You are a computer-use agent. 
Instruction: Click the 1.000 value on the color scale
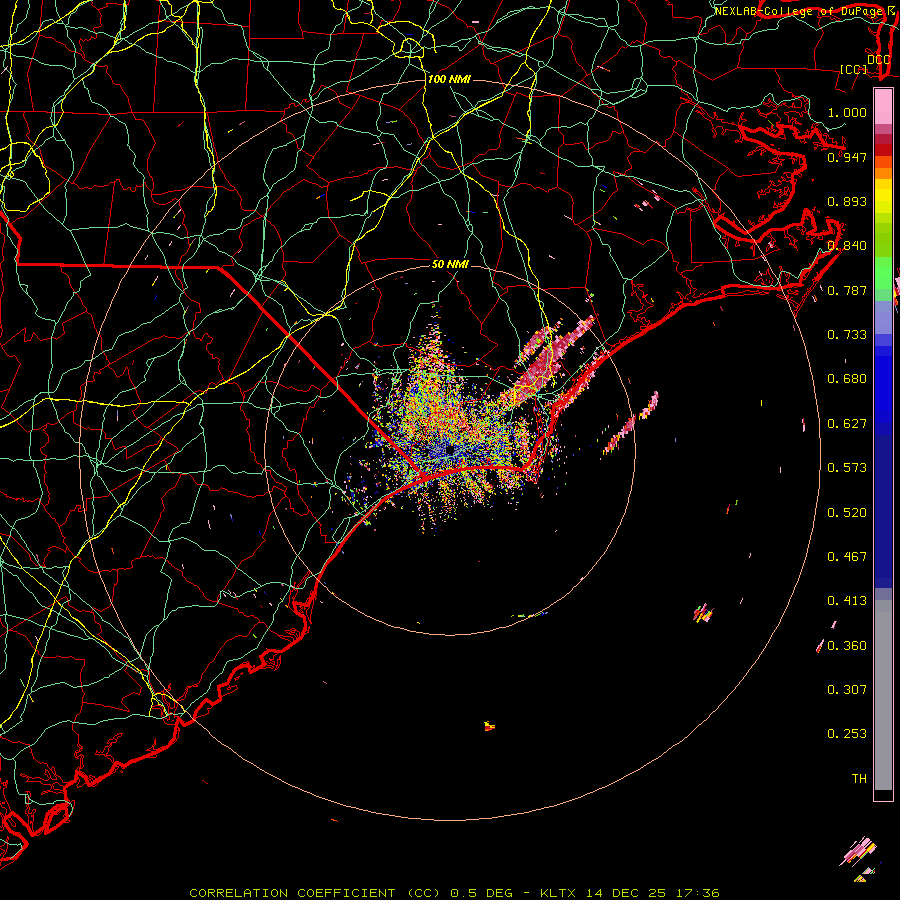pyautogui.click(x=847, y=112)
